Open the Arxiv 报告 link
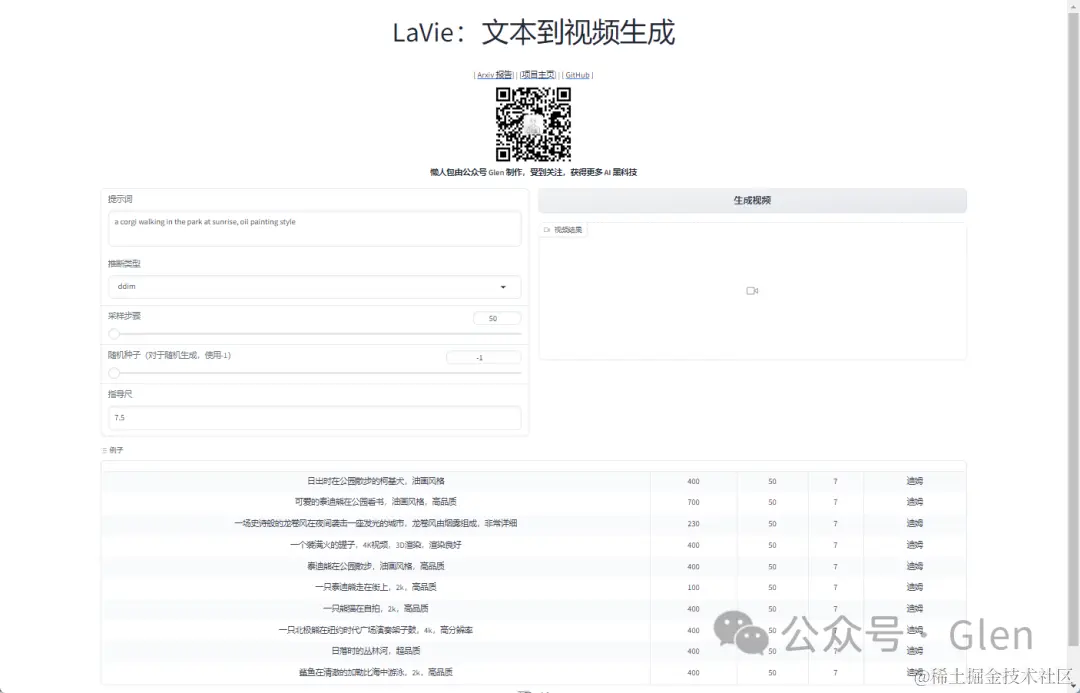The height and width of the screenshot is (693, 1080). 492,74
